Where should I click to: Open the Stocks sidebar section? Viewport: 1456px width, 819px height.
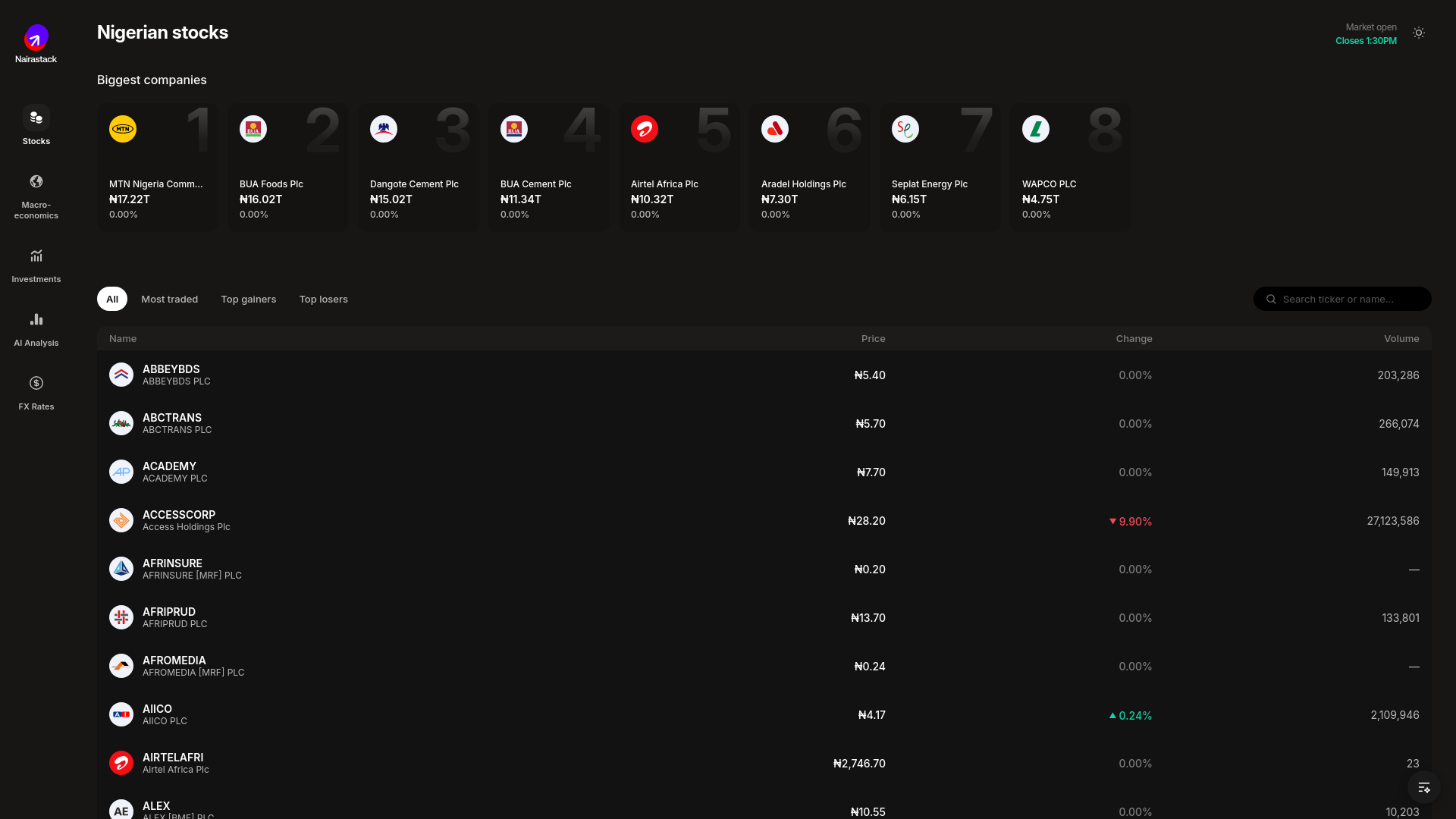click(36, 126)
